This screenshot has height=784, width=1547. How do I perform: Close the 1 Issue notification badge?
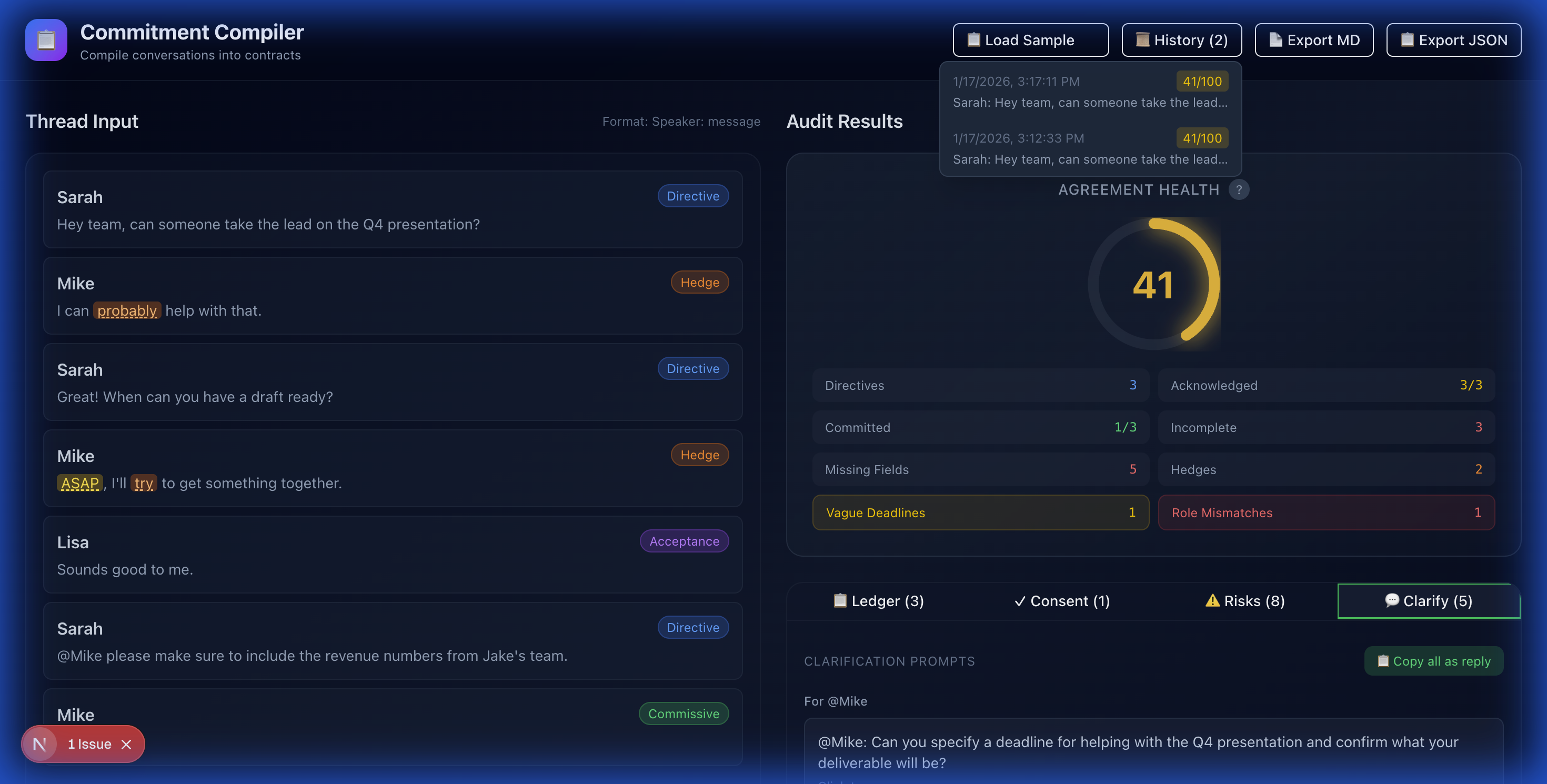point(126,745)
